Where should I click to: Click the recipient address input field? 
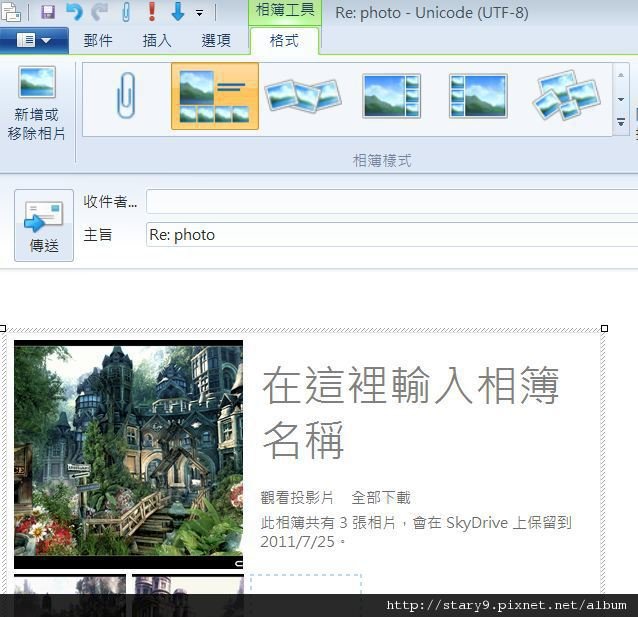click(x=392, y=201)
